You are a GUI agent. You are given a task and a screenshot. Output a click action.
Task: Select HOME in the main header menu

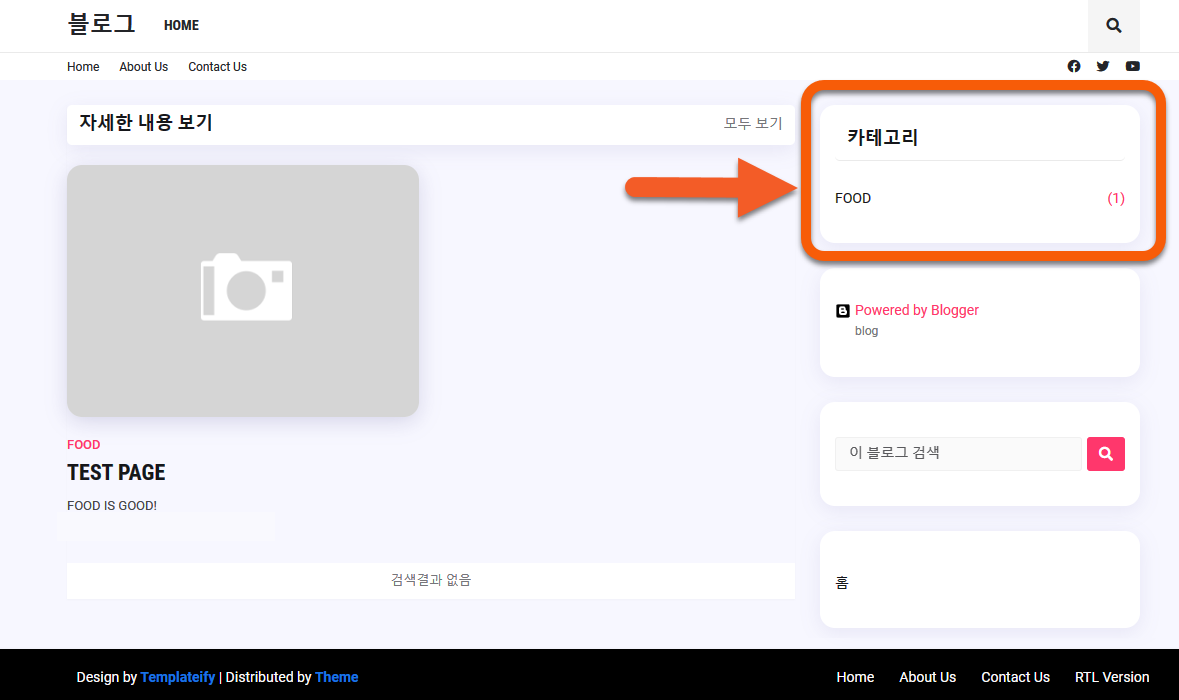(x=181, y=26)
